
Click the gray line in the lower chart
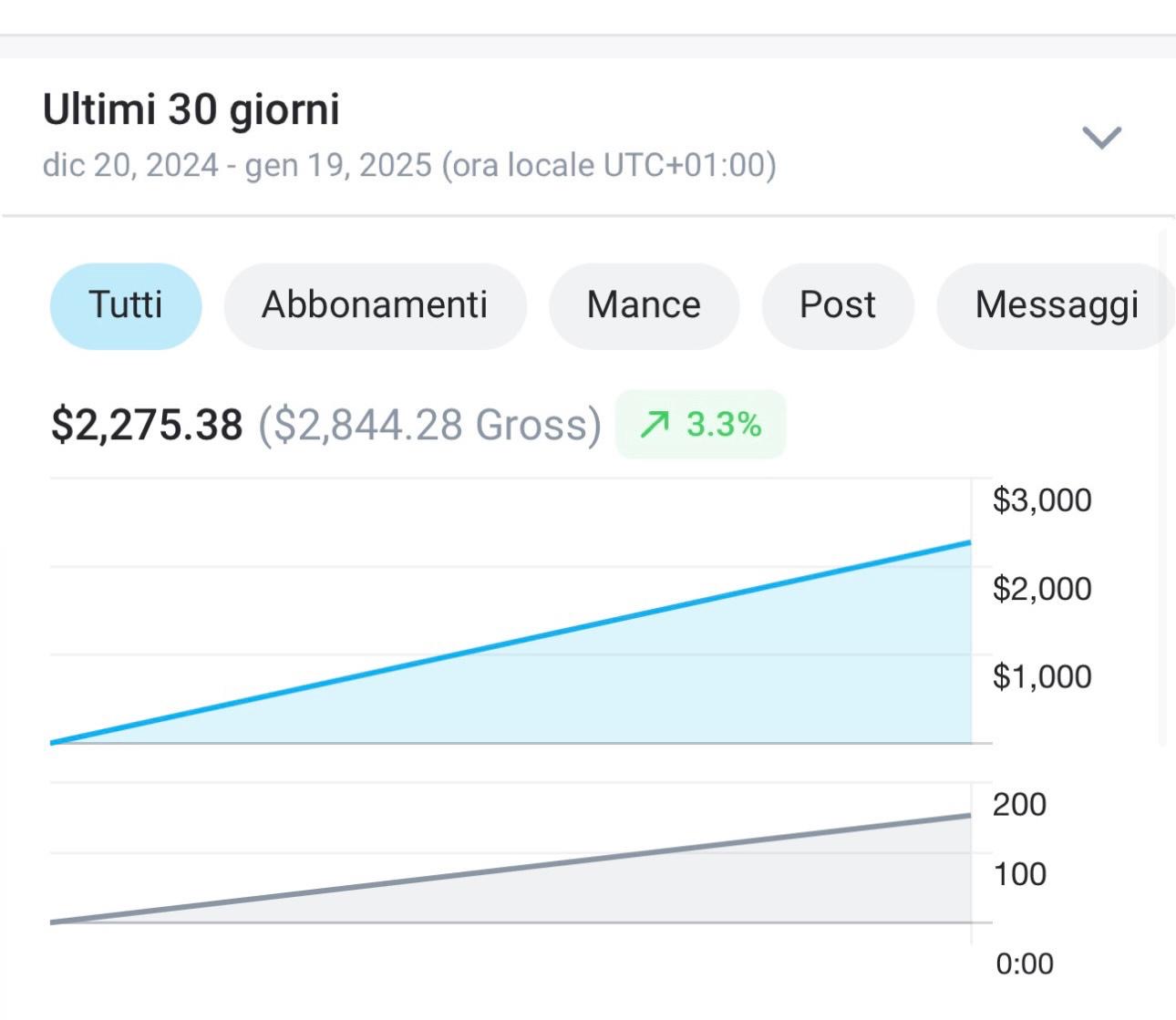(511, 869)
